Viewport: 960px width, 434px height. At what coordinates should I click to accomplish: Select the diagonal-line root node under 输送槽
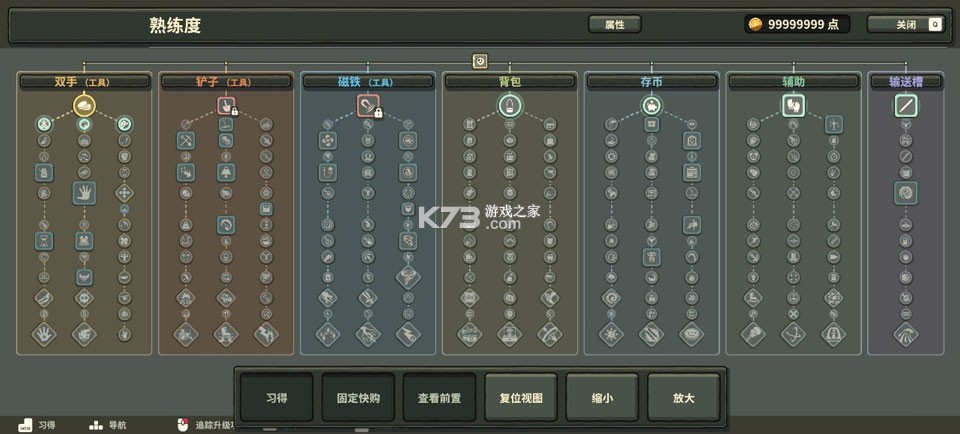point(906,105)
